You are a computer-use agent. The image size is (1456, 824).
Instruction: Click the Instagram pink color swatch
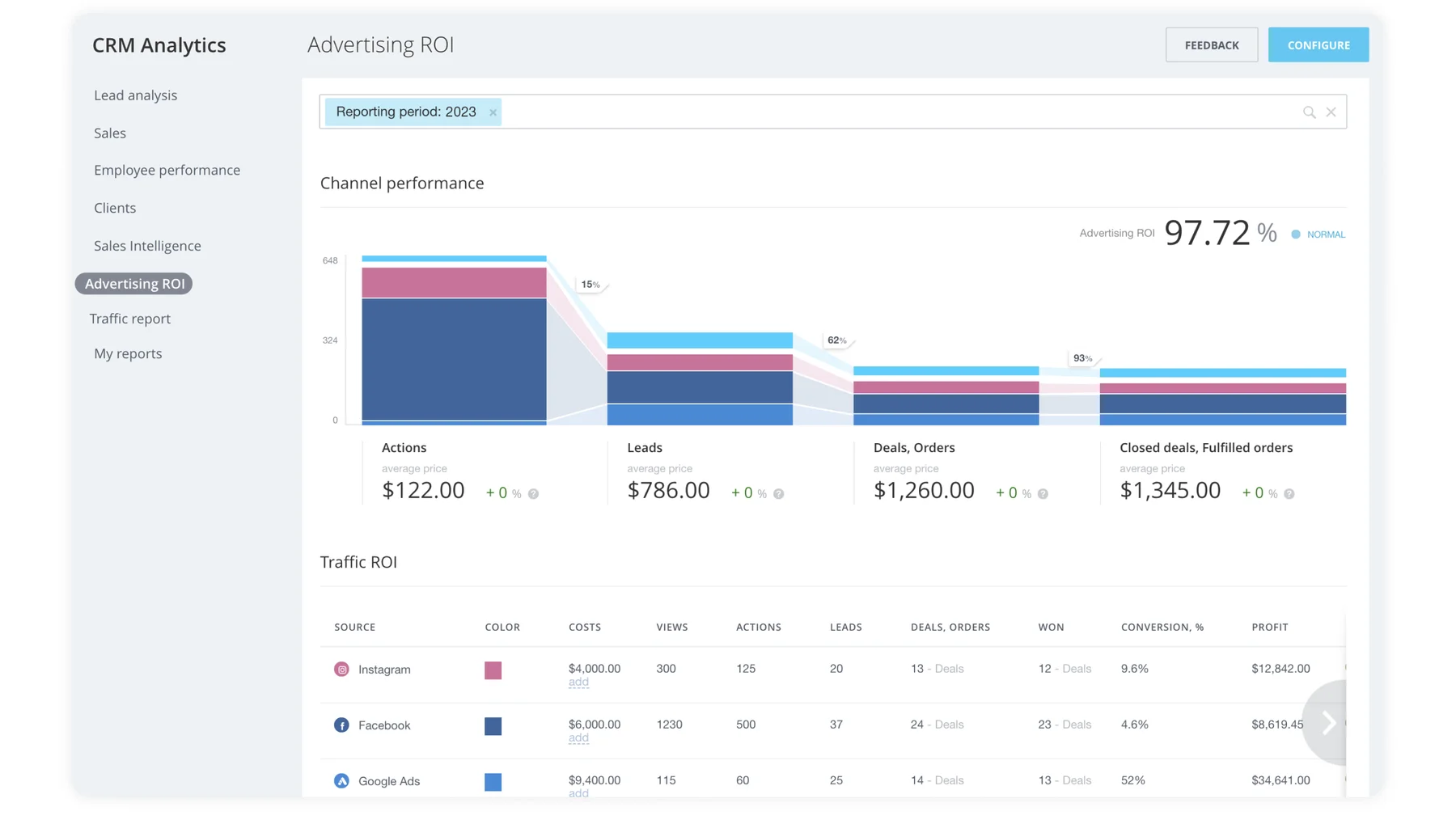coord(493,670)
